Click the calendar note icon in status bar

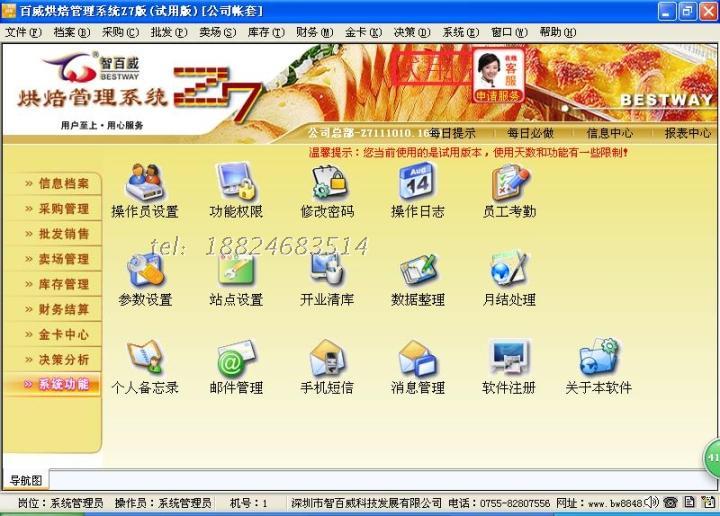[708, 502]
